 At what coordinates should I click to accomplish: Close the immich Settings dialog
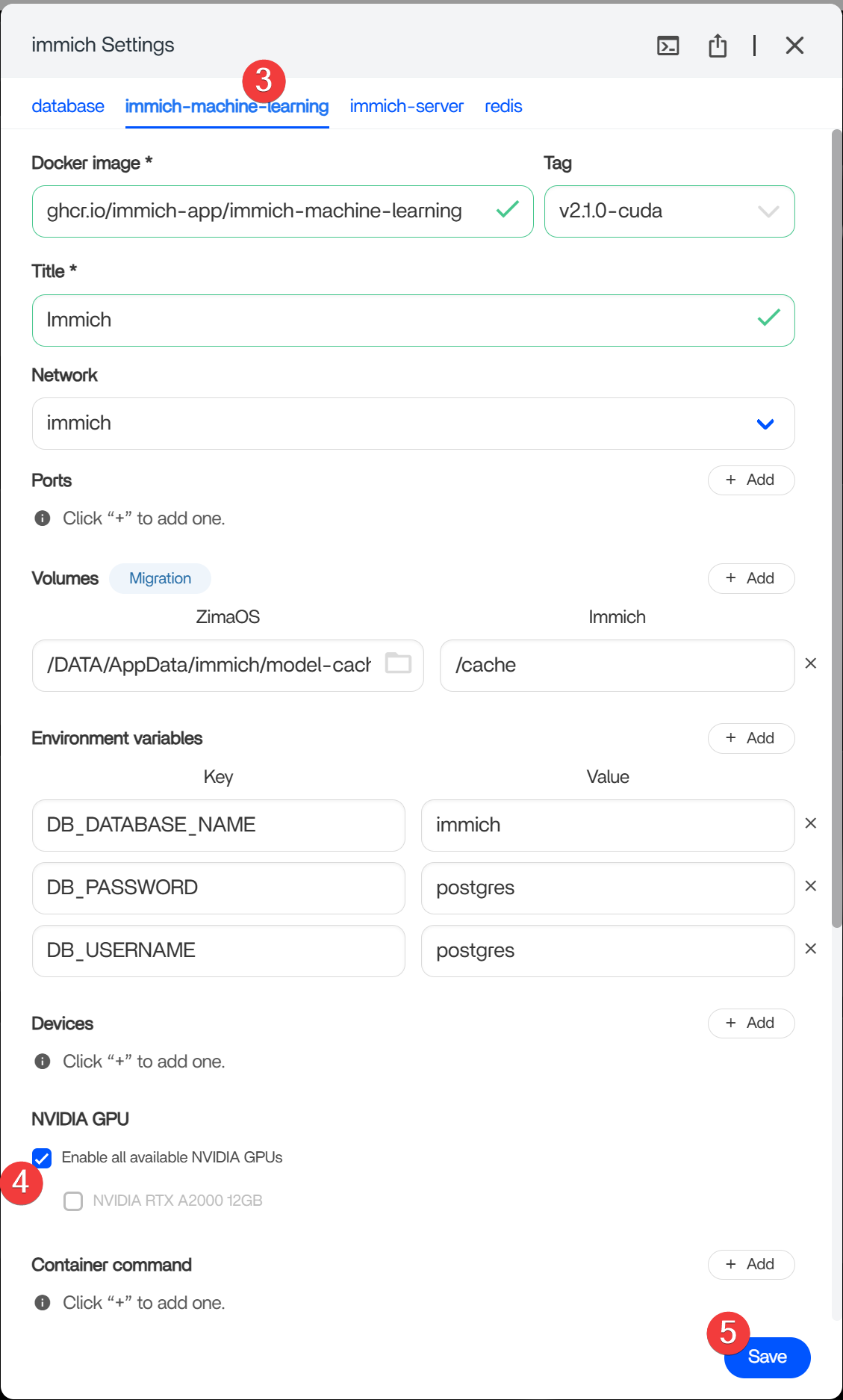[794, 46]
